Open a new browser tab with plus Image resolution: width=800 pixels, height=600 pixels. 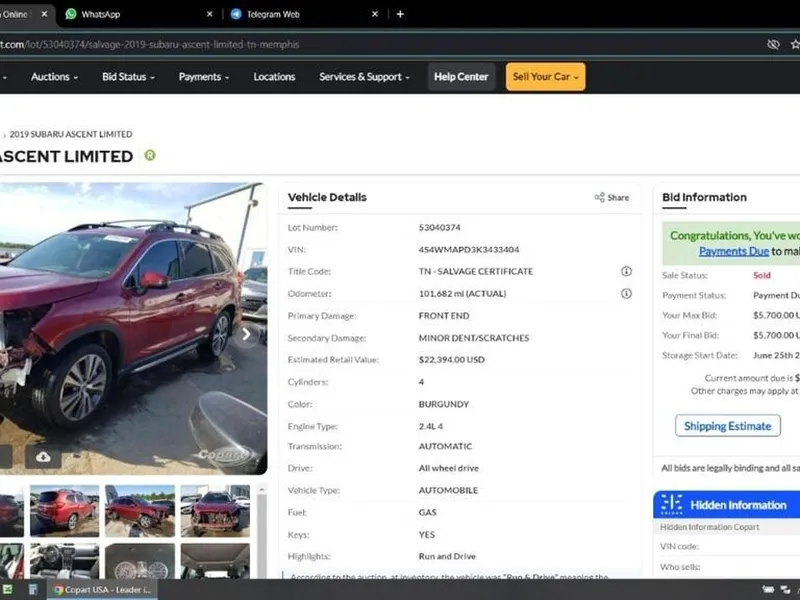[x=400, y=14]
